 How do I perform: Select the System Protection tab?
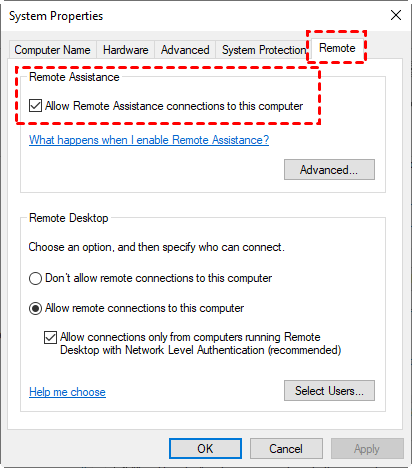264,50
